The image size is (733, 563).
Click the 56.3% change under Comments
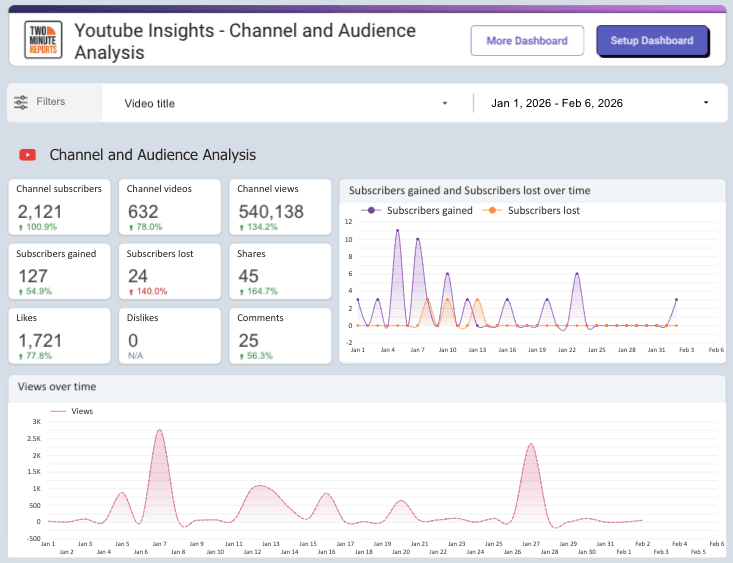point(256,356)
